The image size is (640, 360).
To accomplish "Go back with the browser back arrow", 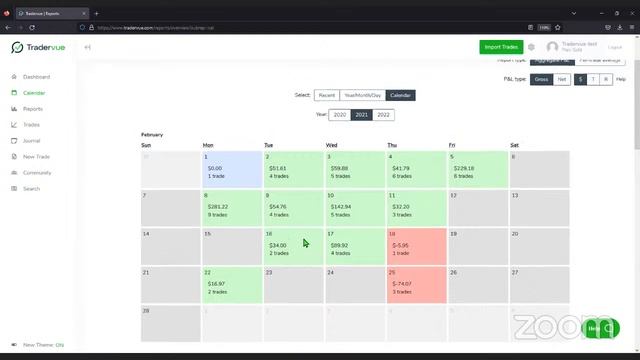I will pos(8,27).
